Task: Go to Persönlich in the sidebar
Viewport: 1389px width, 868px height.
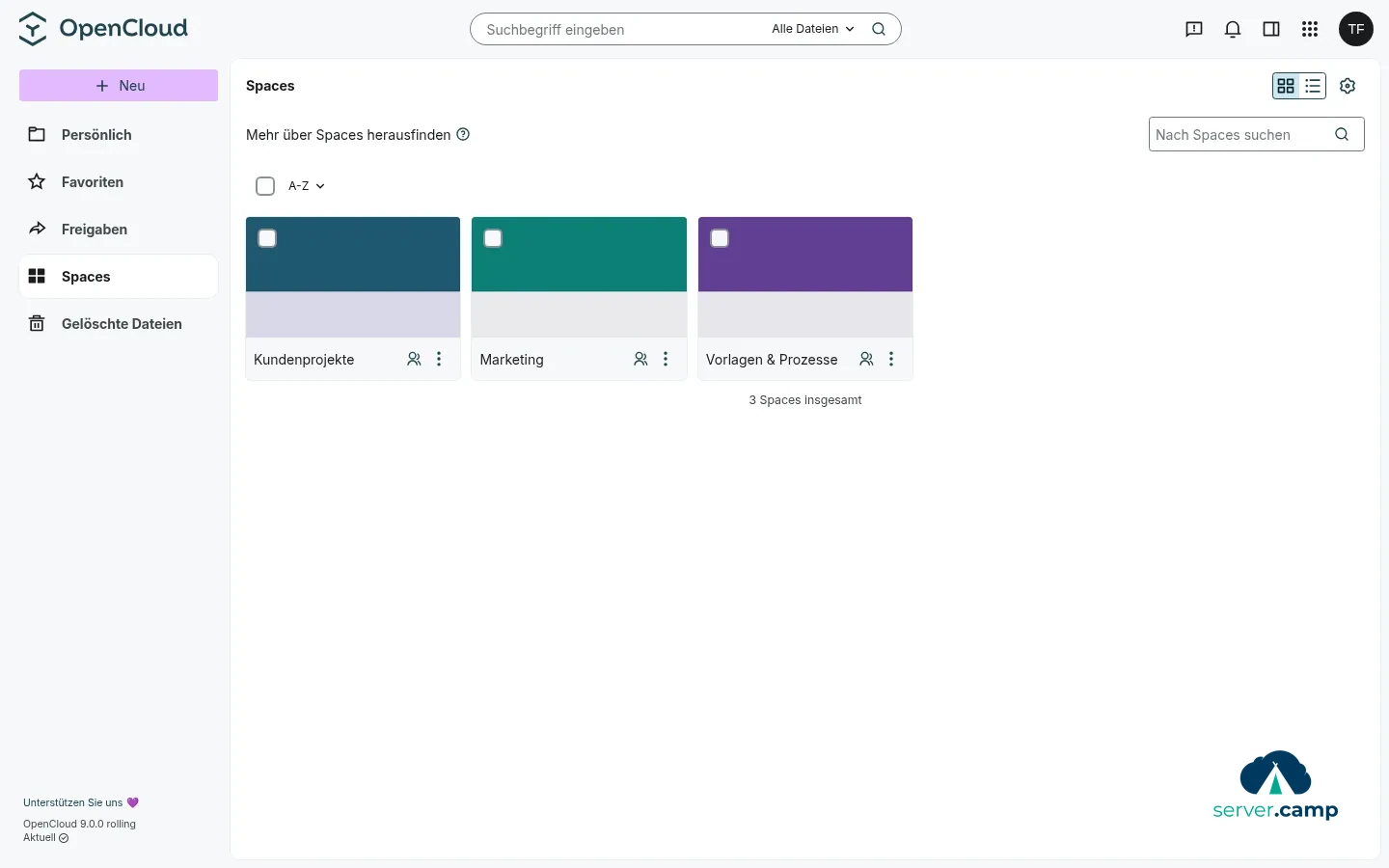Action: pyautogui.click(x=119, y=135)
